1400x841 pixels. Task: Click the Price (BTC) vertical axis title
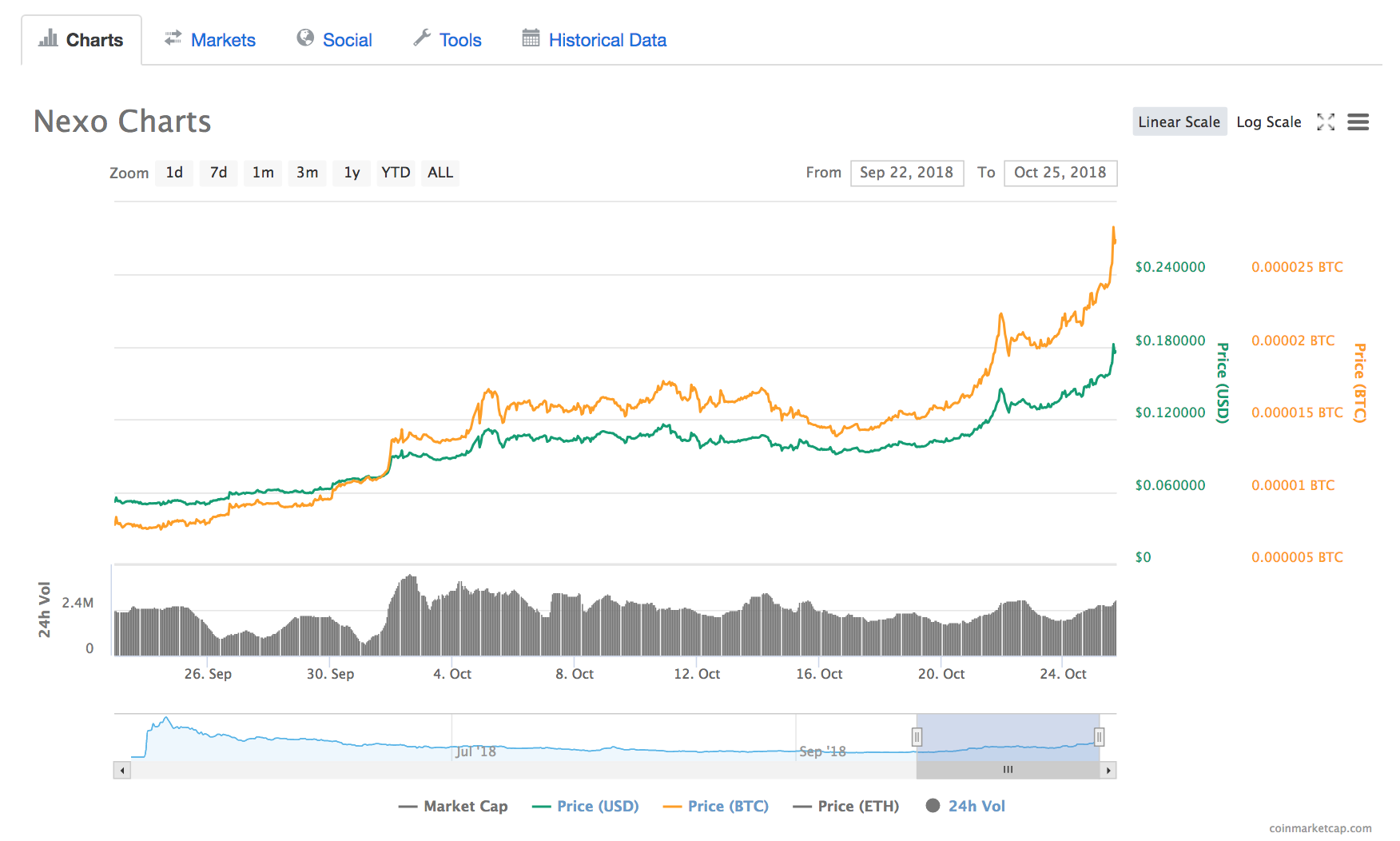pyautogui.click(x=1360, y=383)
